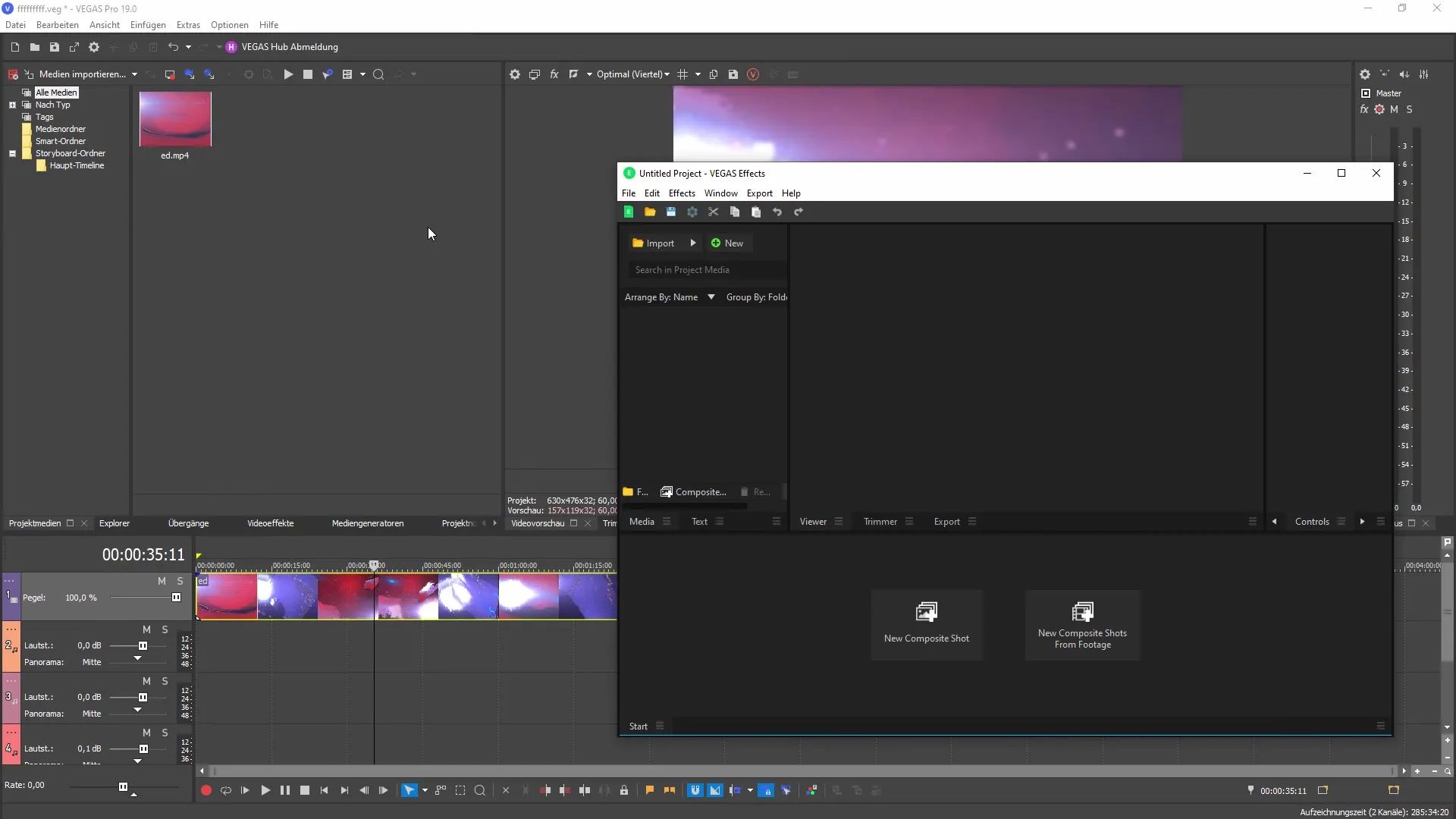
Task: Open the media search magnifier in Projektmedien
Action: [x=378, y=74]
